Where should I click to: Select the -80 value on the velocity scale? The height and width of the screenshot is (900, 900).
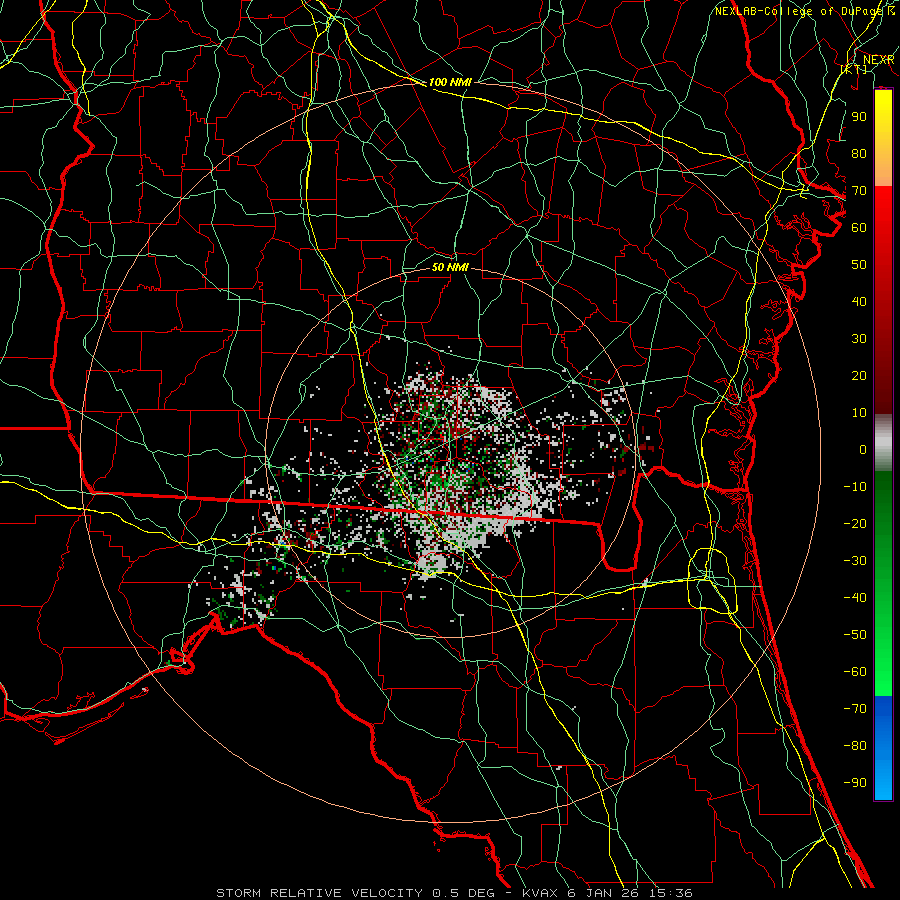coord(855,746)
